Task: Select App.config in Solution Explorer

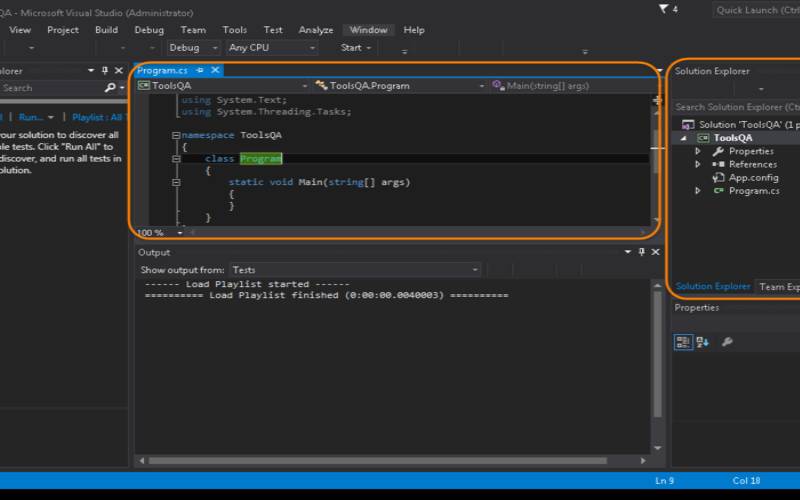Action: pyautogui.click(x=753, y=177)
